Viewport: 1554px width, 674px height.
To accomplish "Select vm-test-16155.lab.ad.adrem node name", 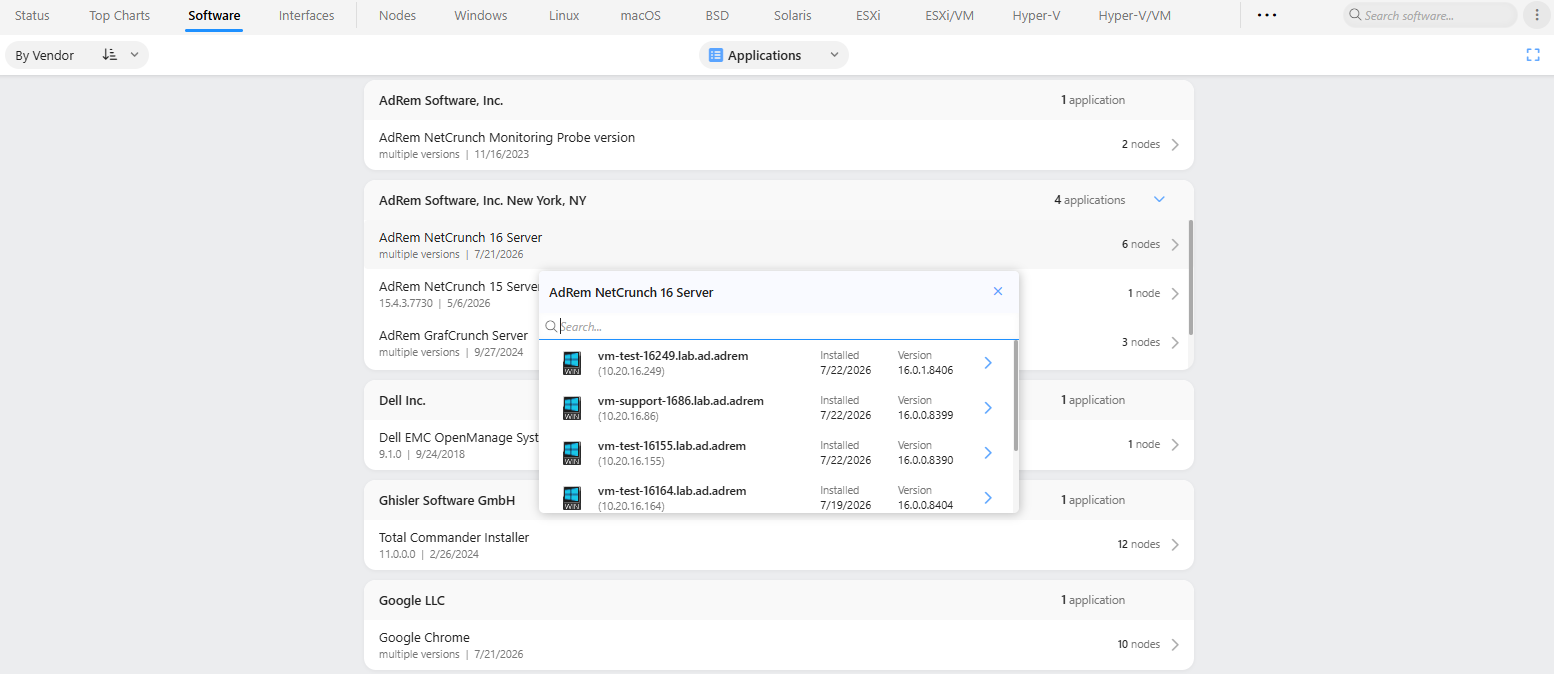I will [672, 446].
